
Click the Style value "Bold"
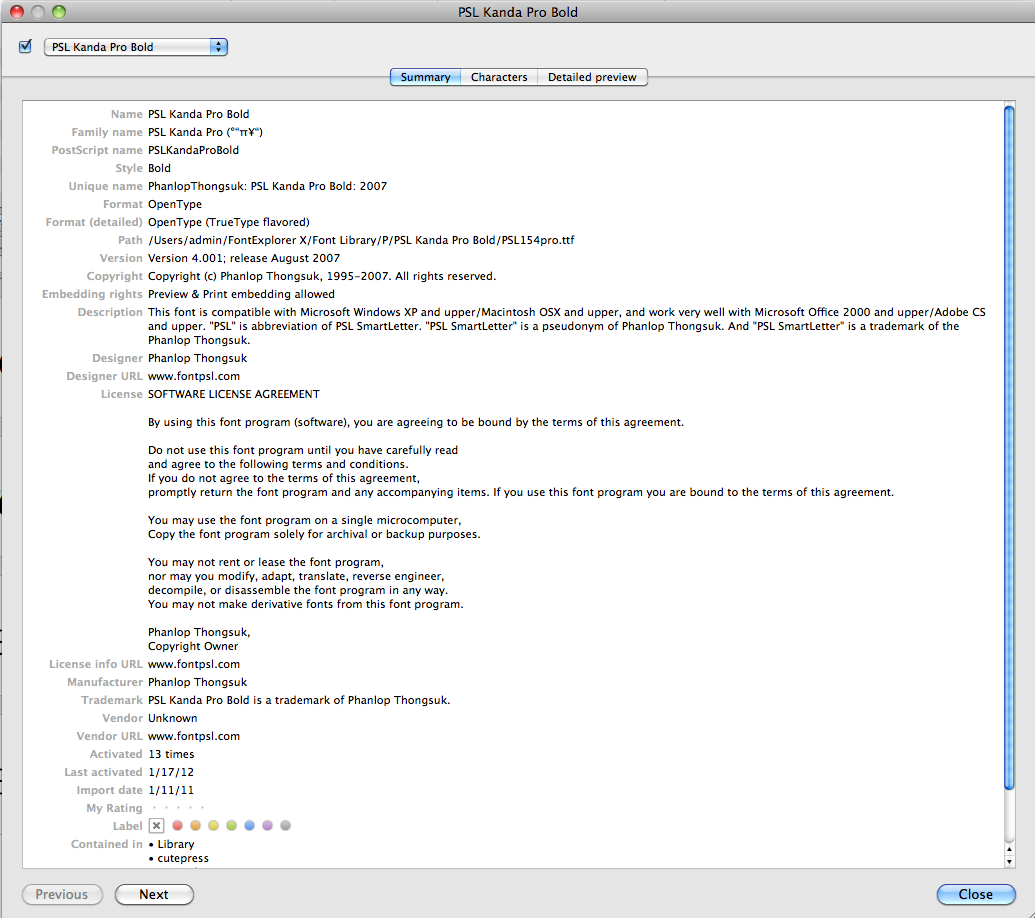click(x=159, y=168)
